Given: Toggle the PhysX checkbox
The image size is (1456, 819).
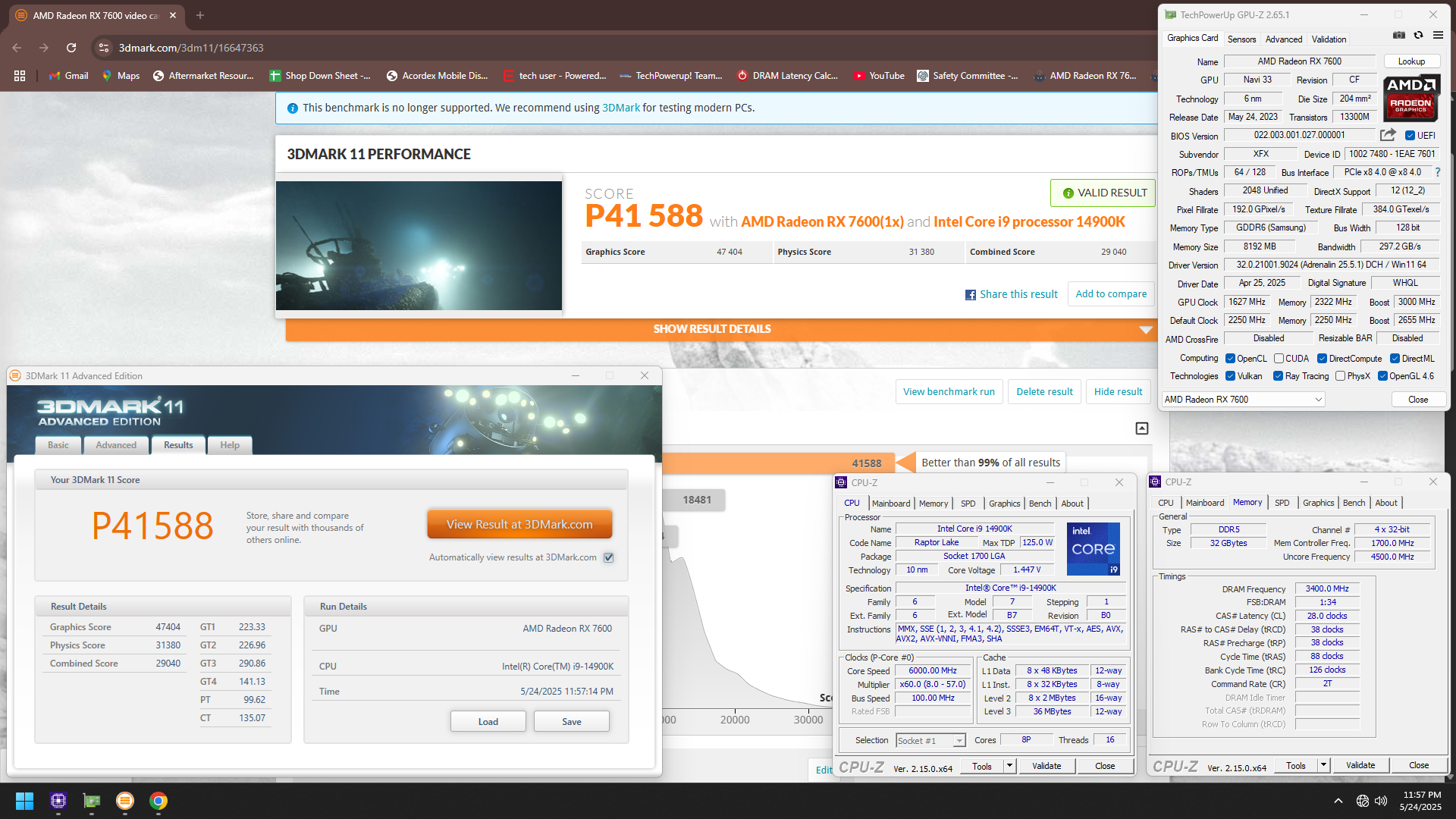Looking at the screenshot, I should pyautogui.click(x=1340, y=376).
